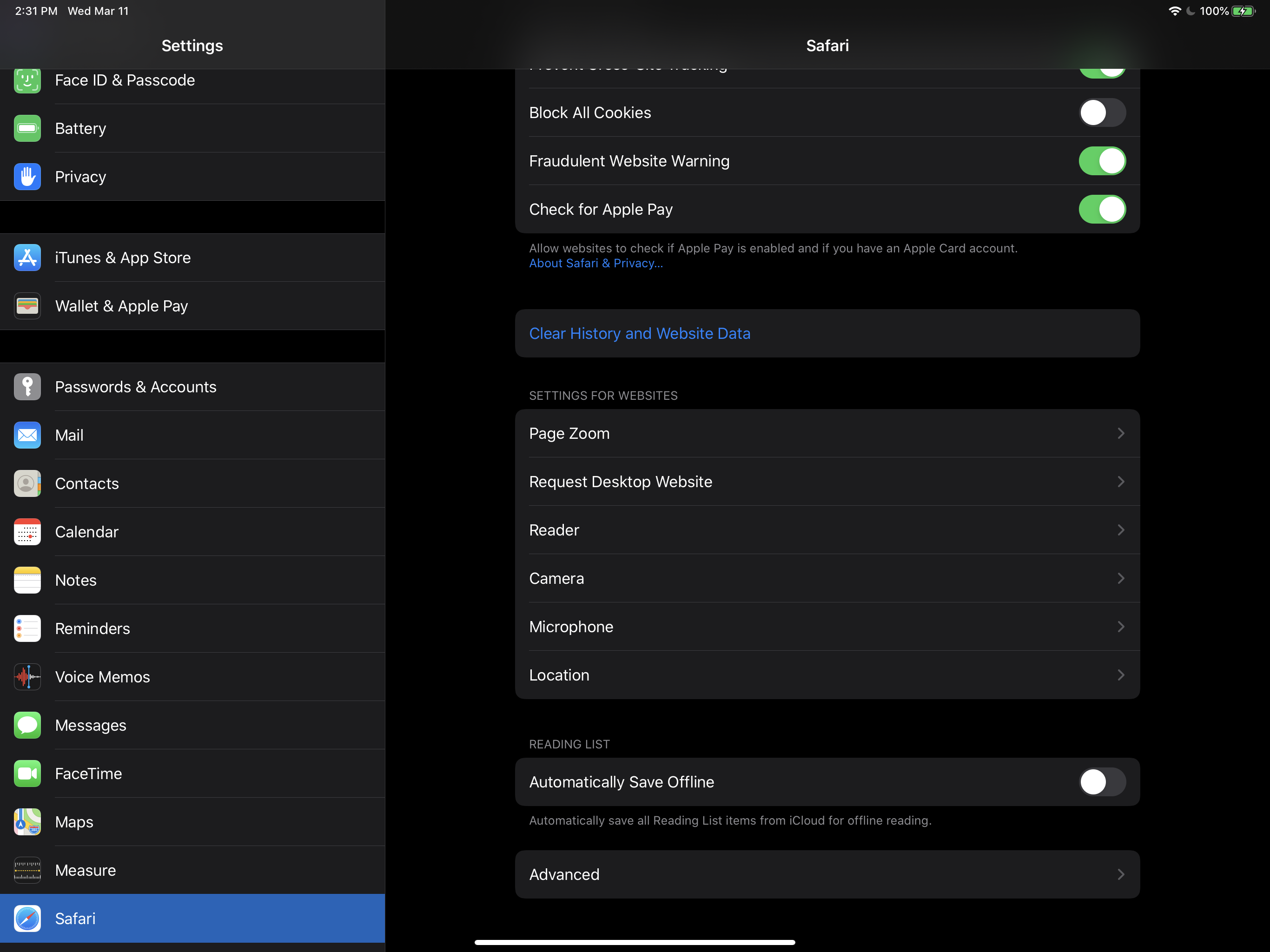The image size is (1270, 952).
Task: Open Location settings chevron
Action: [x=1120, y=674]
